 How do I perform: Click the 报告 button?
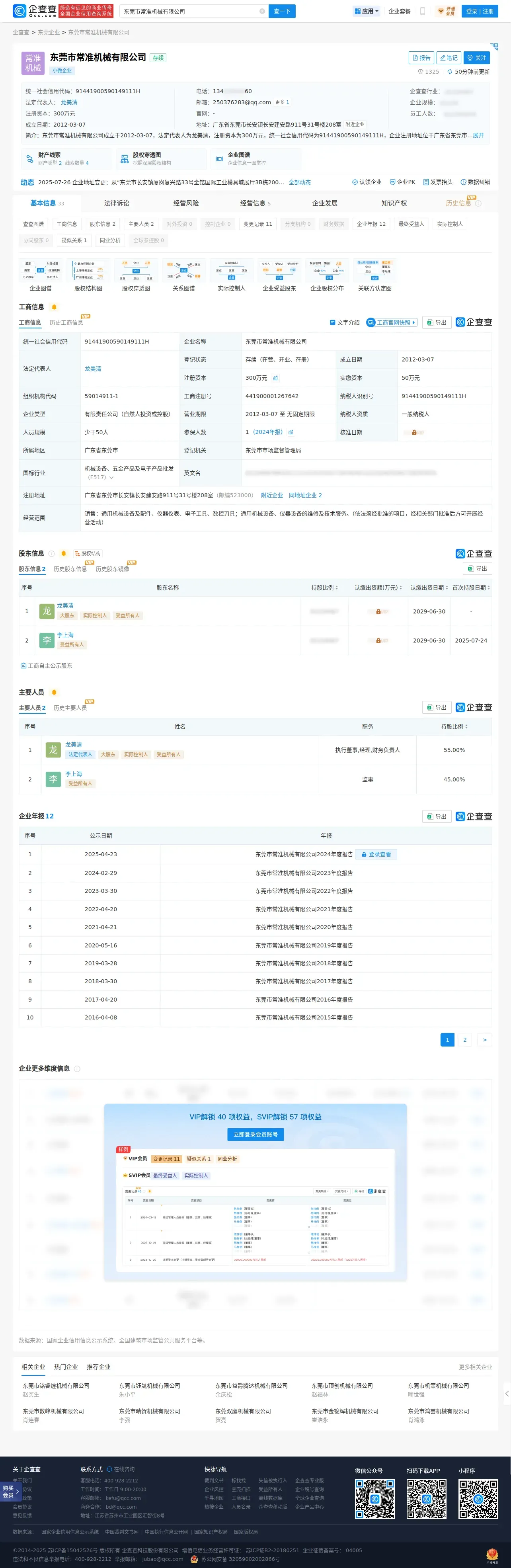tap(421, 58)
